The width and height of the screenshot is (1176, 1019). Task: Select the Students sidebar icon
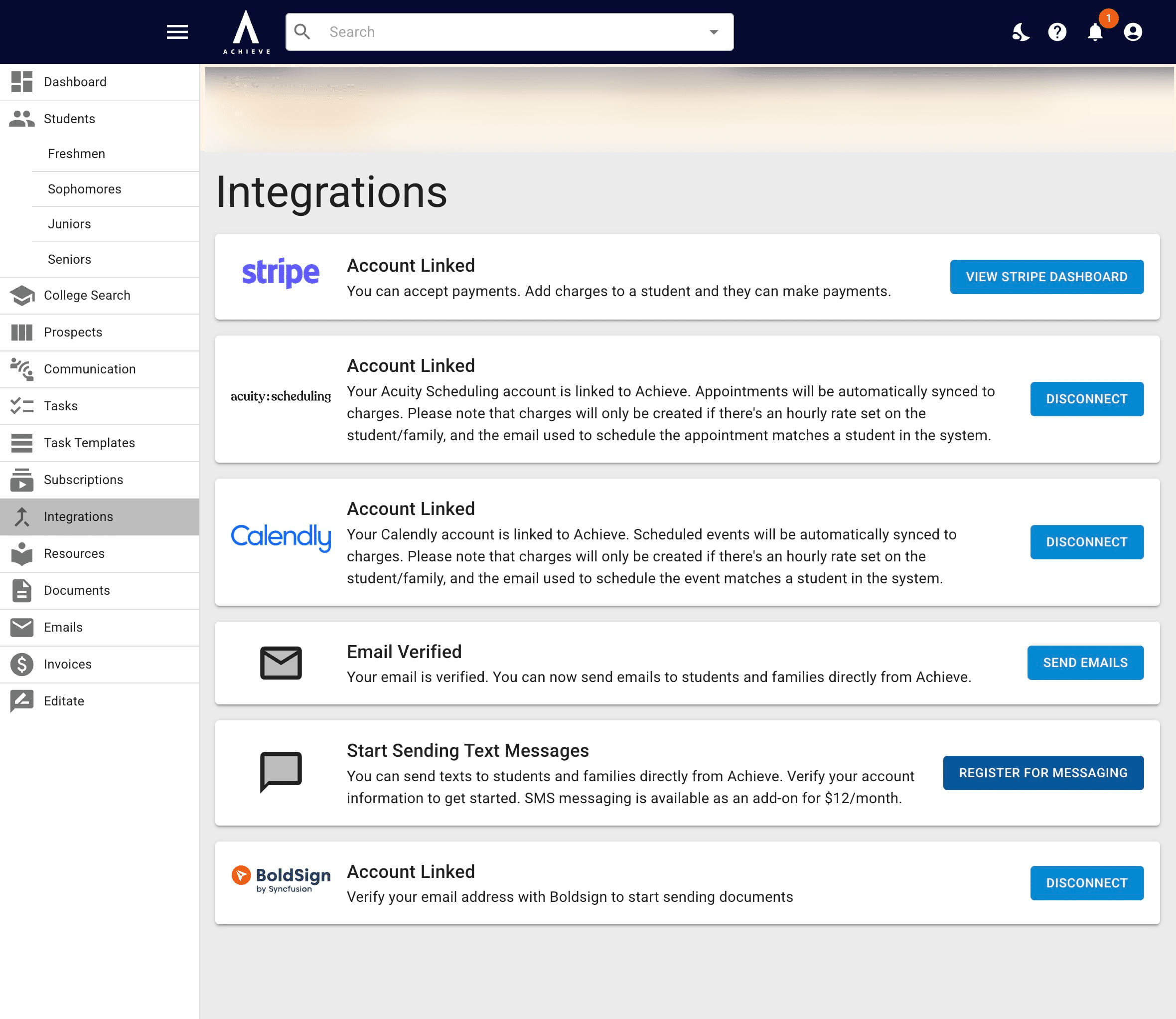(21, 118)
